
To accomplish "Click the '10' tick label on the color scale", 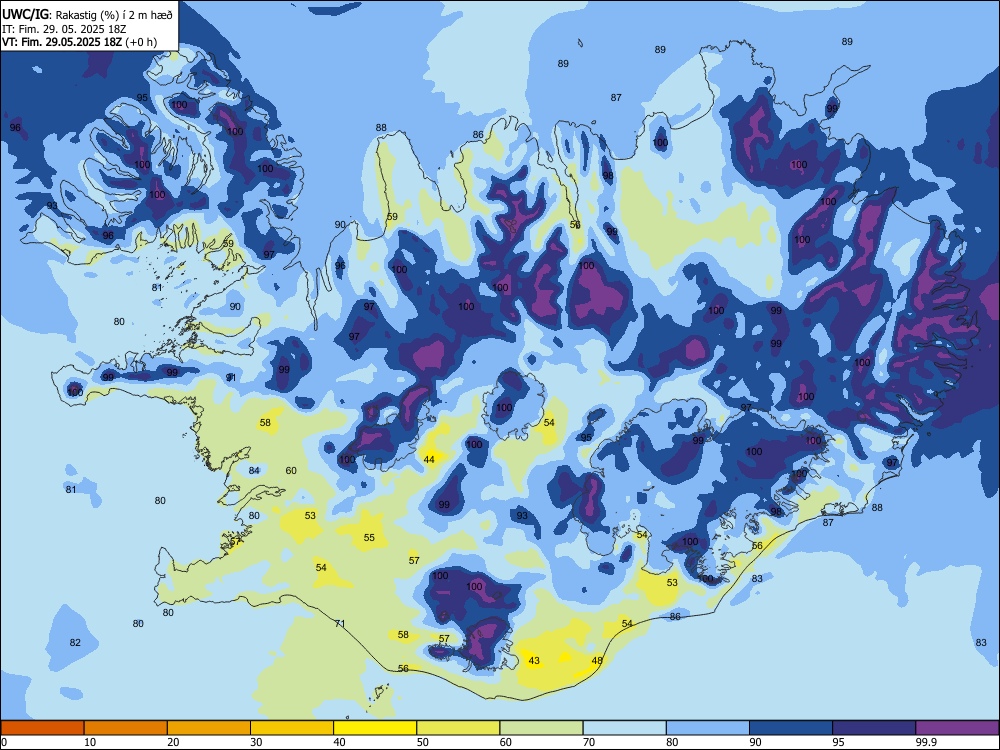I will point(90,742).
